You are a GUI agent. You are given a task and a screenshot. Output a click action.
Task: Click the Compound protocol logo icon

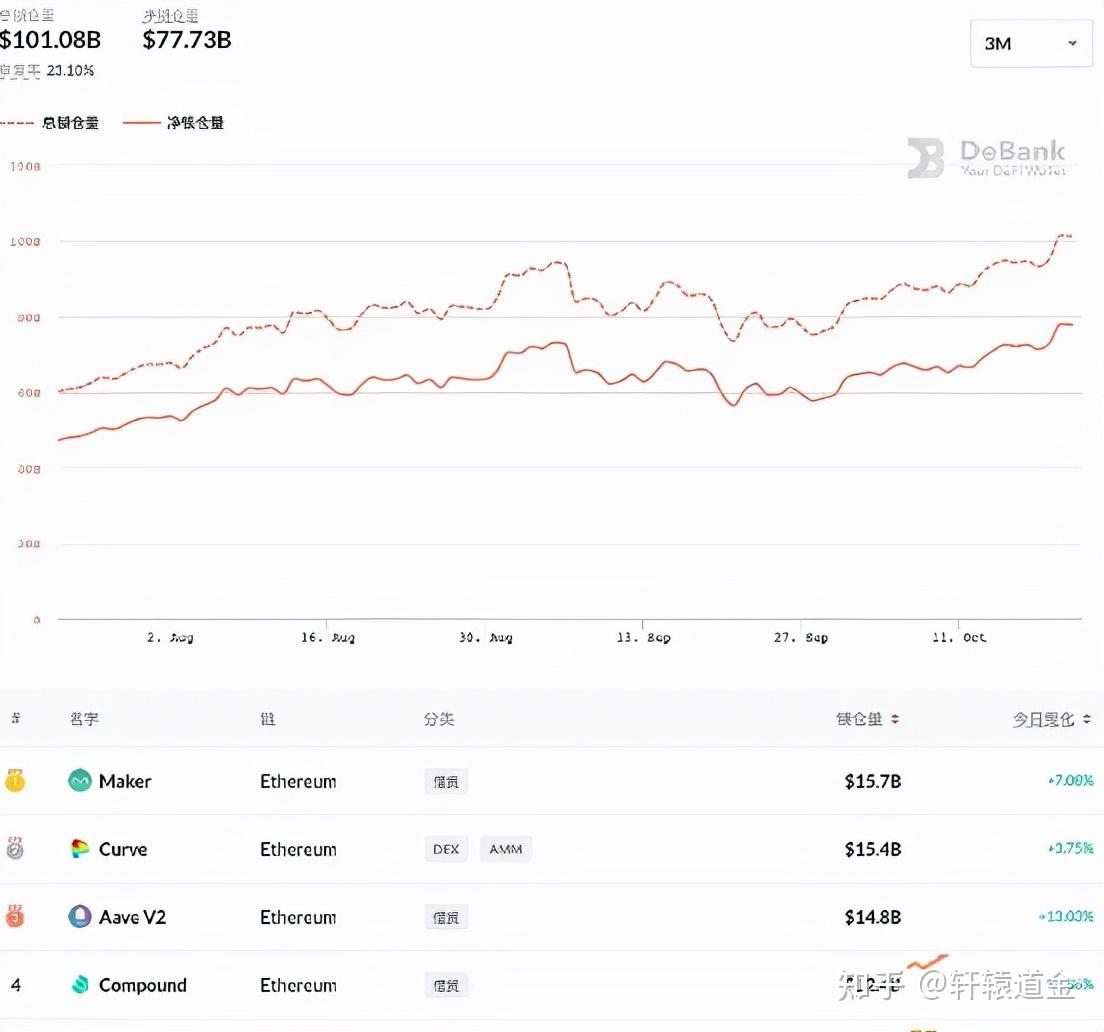[80, 985]
